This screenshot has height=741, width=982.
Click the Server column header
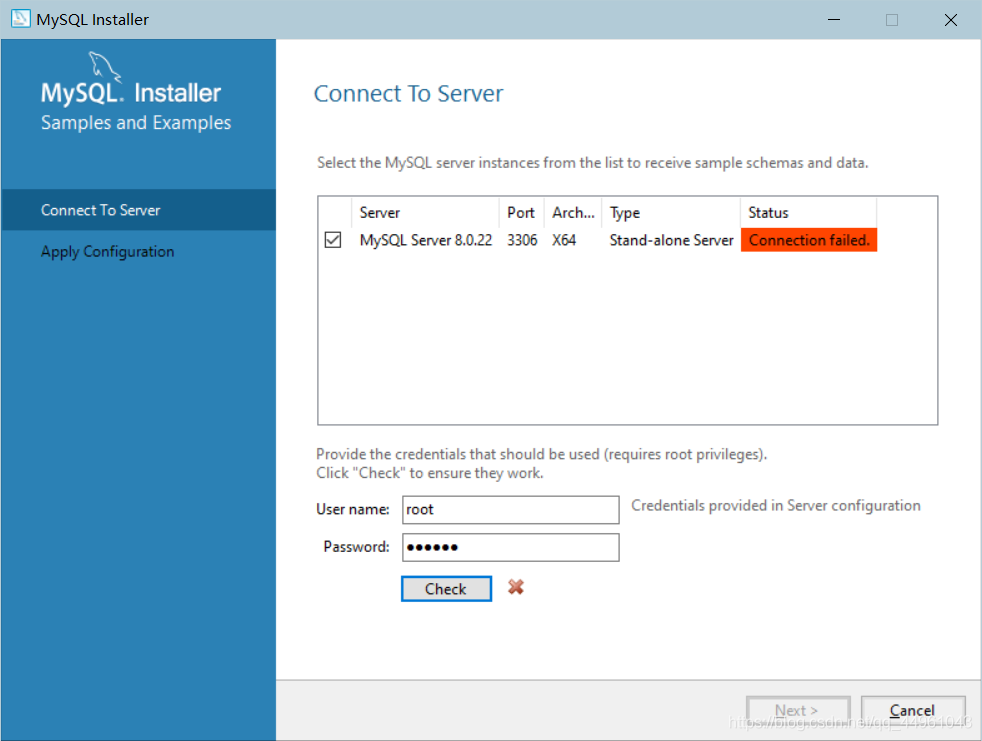point(425,212)
